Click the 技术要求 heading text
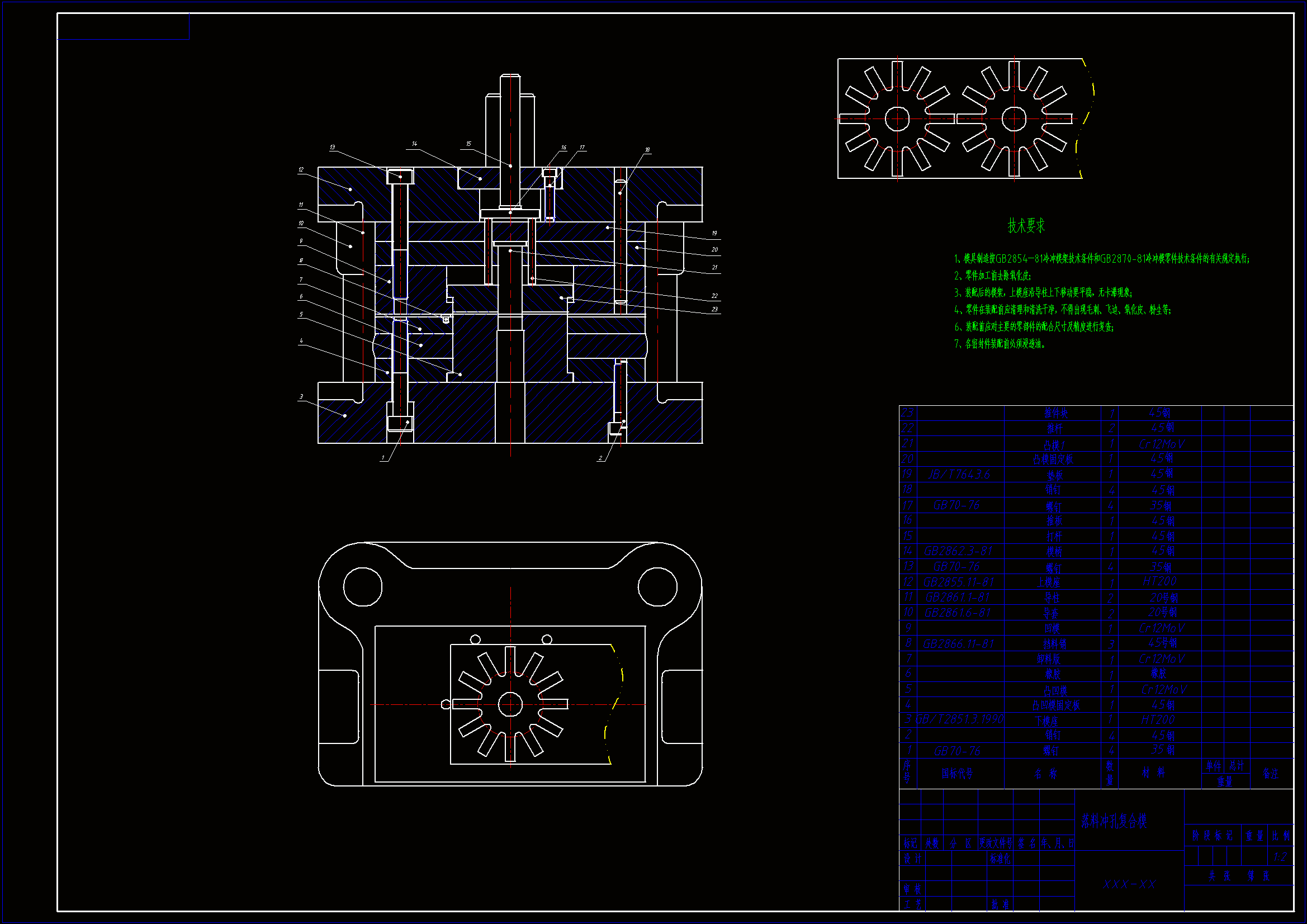Screen dimensions: 1307x924 click(1026, 225)
